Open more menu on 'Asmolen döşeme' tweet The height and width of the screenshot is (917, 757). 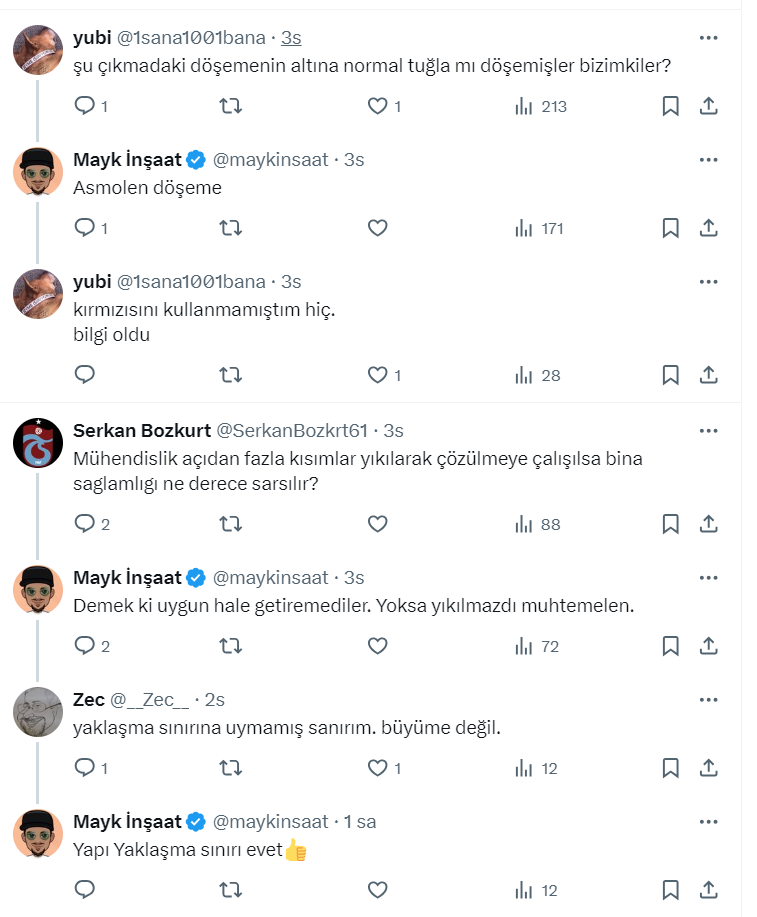(x=708, y=159)
